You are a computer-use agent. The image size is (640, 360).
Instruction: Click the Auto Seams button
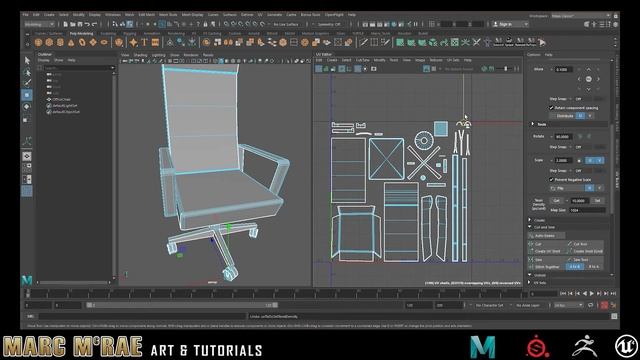[x=547, y=236]
